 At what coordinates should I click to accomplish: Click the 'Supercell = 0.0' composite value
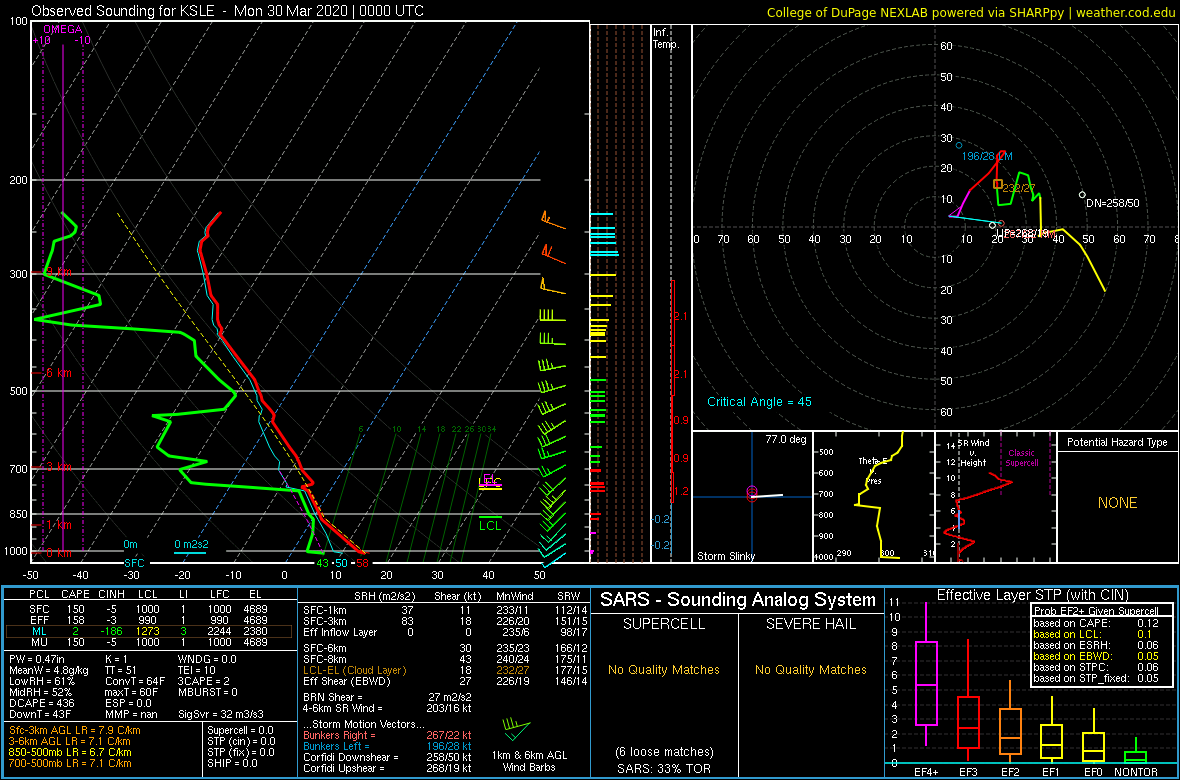[x=242, y=730]
